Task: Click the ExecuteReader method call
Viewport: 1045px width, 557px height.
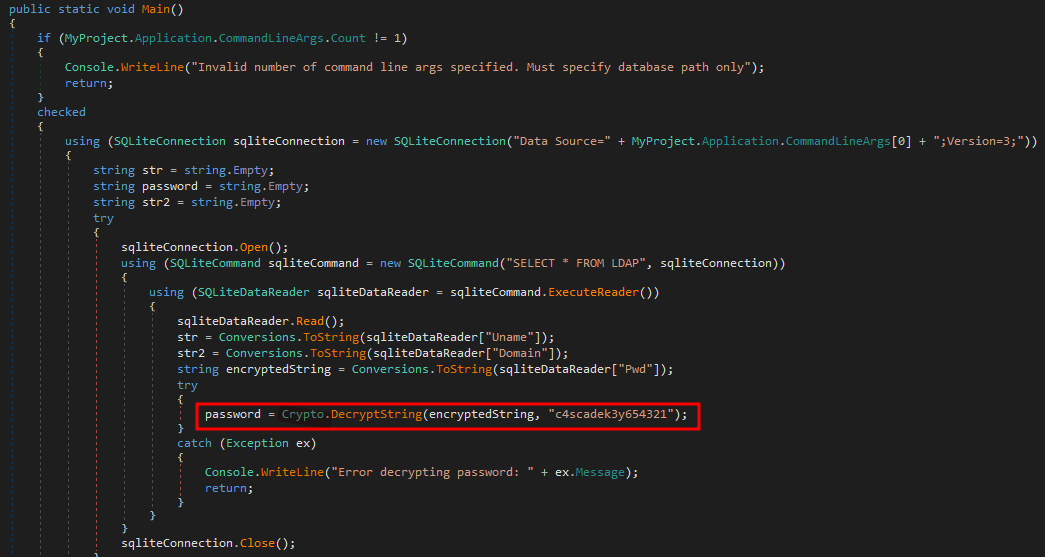Action: tap(593, 292)
